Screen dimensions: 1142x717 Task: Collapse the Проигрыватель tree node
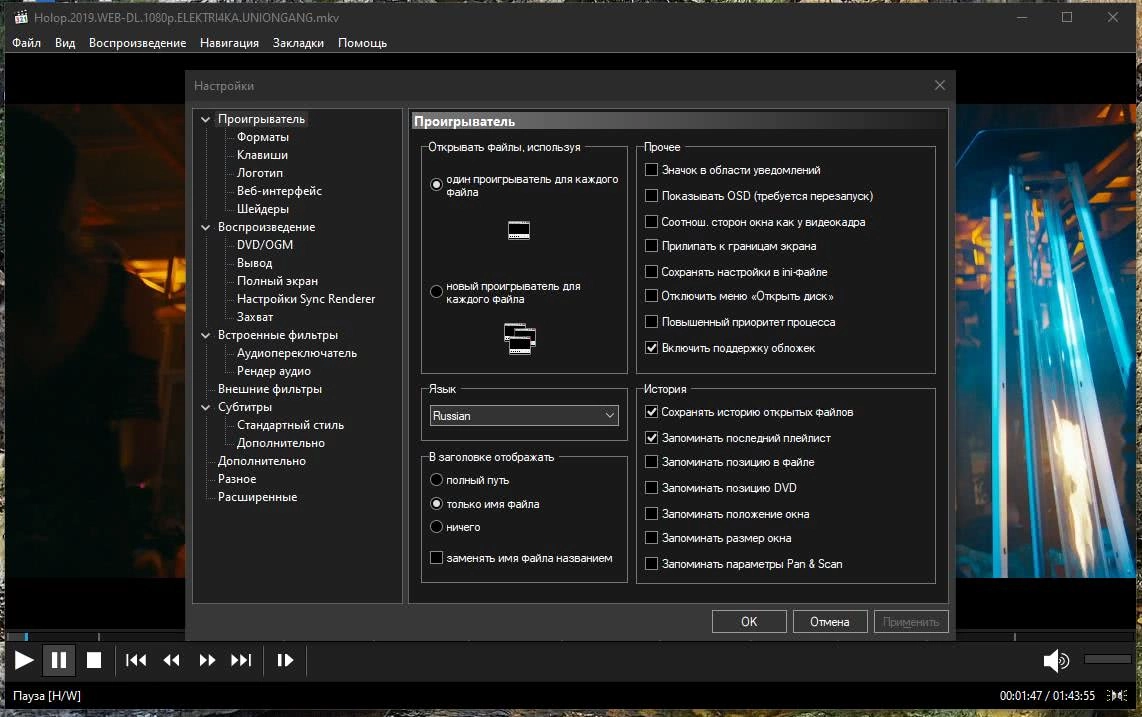[x=205, y=120]
